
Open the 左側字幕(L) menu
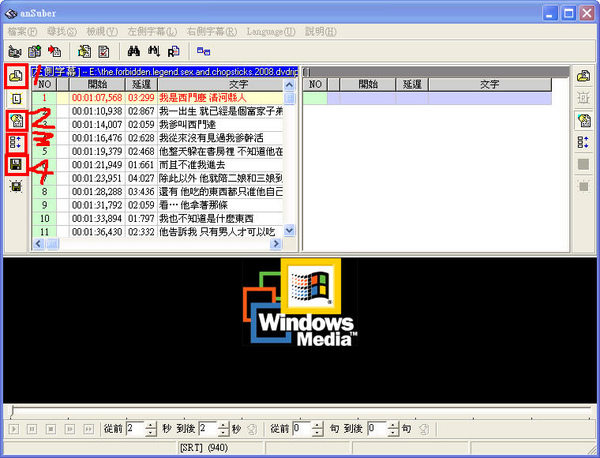click(152, 32)
